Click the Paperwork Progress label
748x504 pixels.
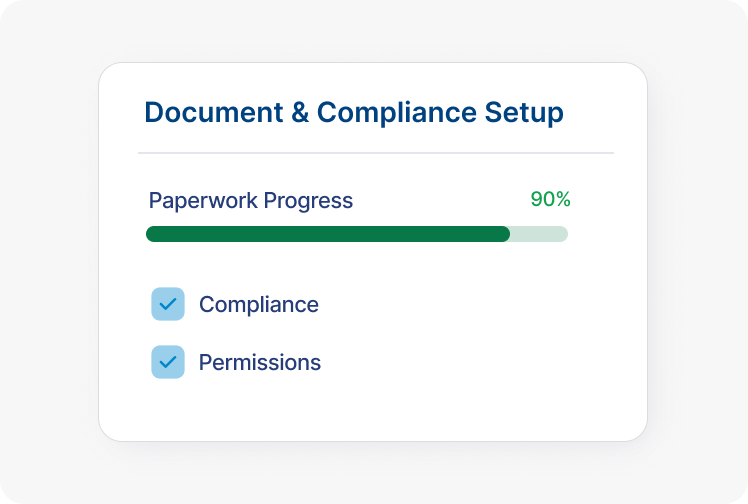point(250,200)
